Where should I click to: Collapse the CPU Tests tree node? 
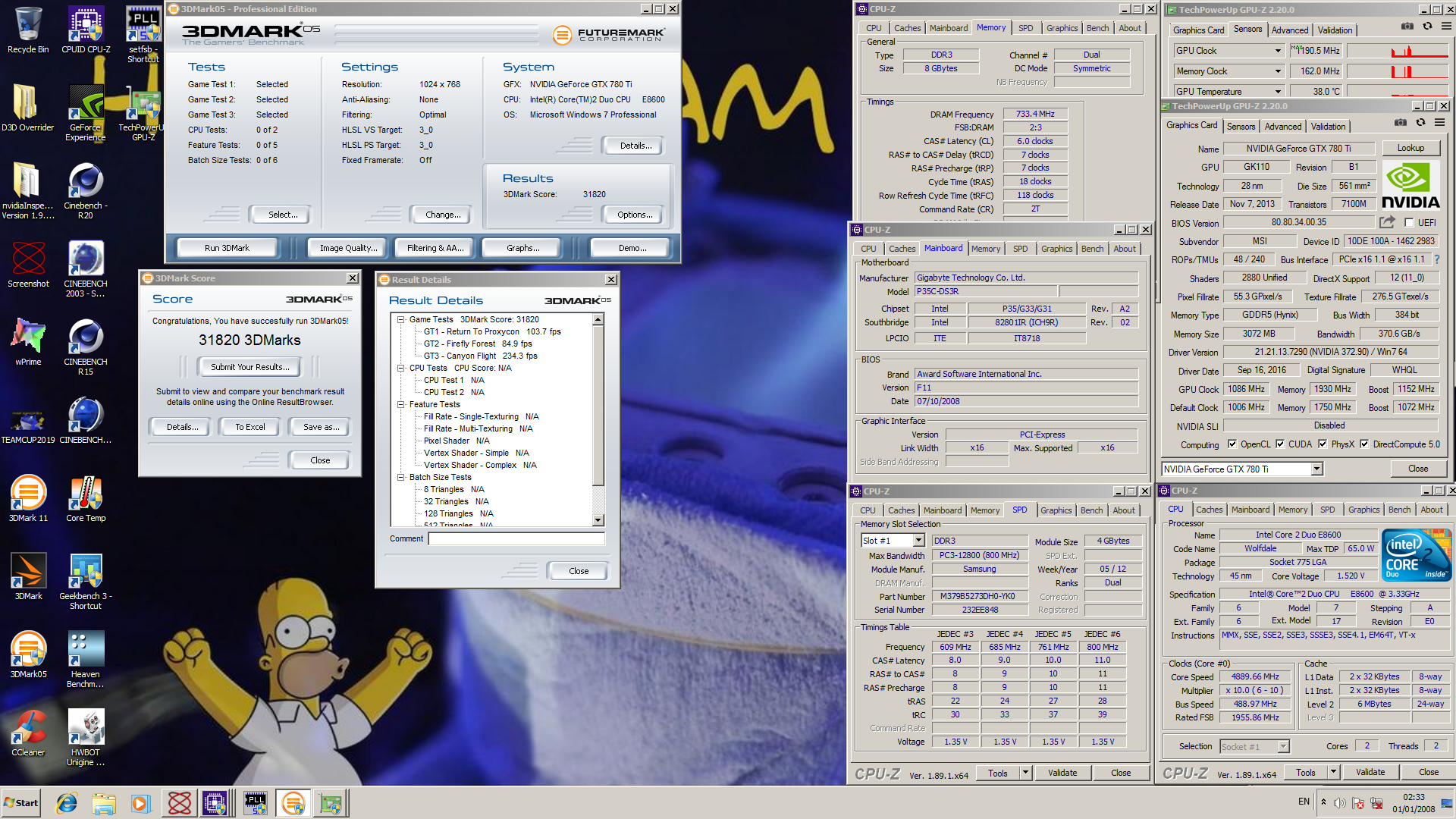pyautogui.click(x=401, y=368)
